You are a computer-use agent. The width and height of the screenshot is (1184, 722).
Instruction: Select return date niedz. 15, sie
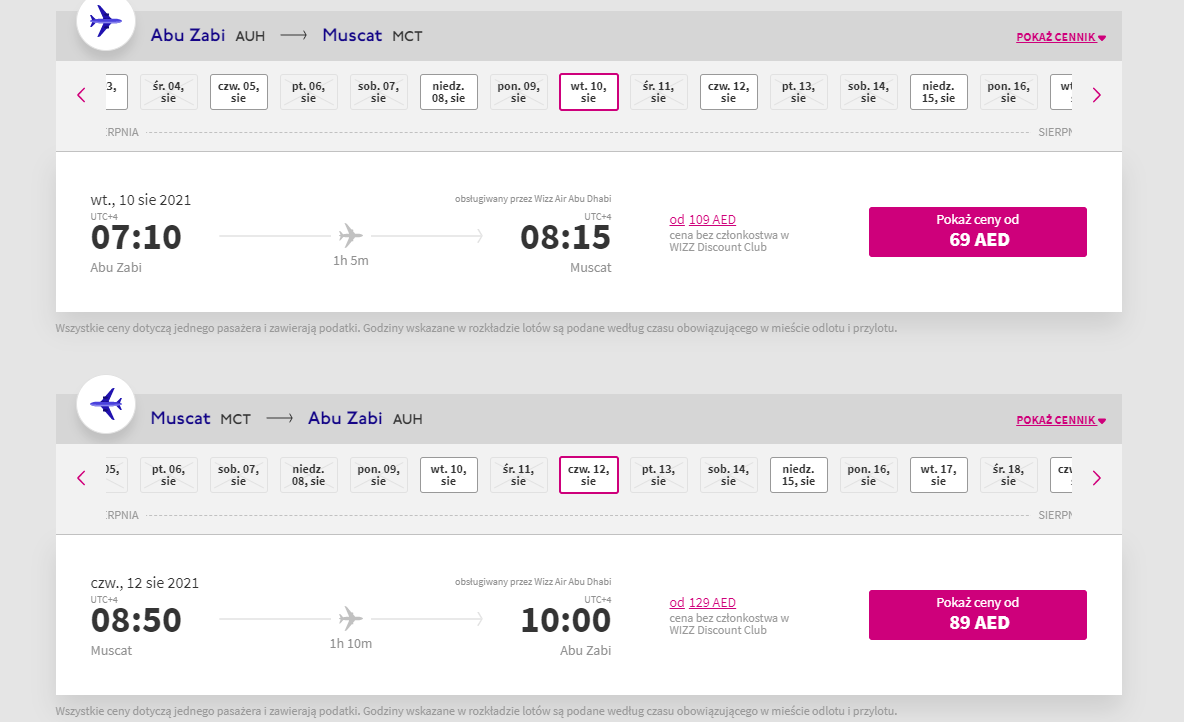pyautogui.click(x=799, y=475)
